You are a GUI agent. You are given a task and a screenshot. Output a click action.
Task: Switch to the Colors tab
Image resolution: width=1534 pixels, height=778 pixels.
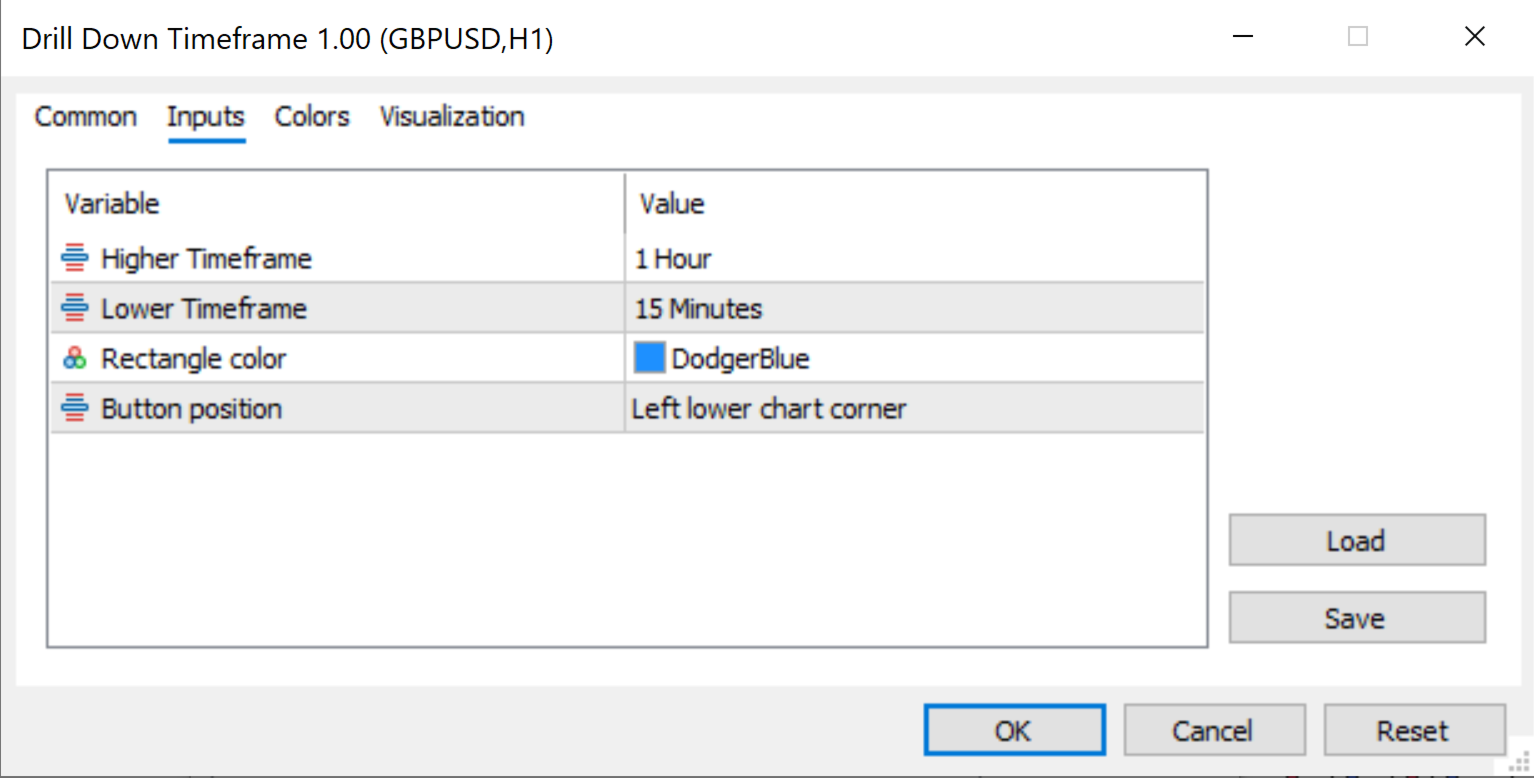[312, 117]
